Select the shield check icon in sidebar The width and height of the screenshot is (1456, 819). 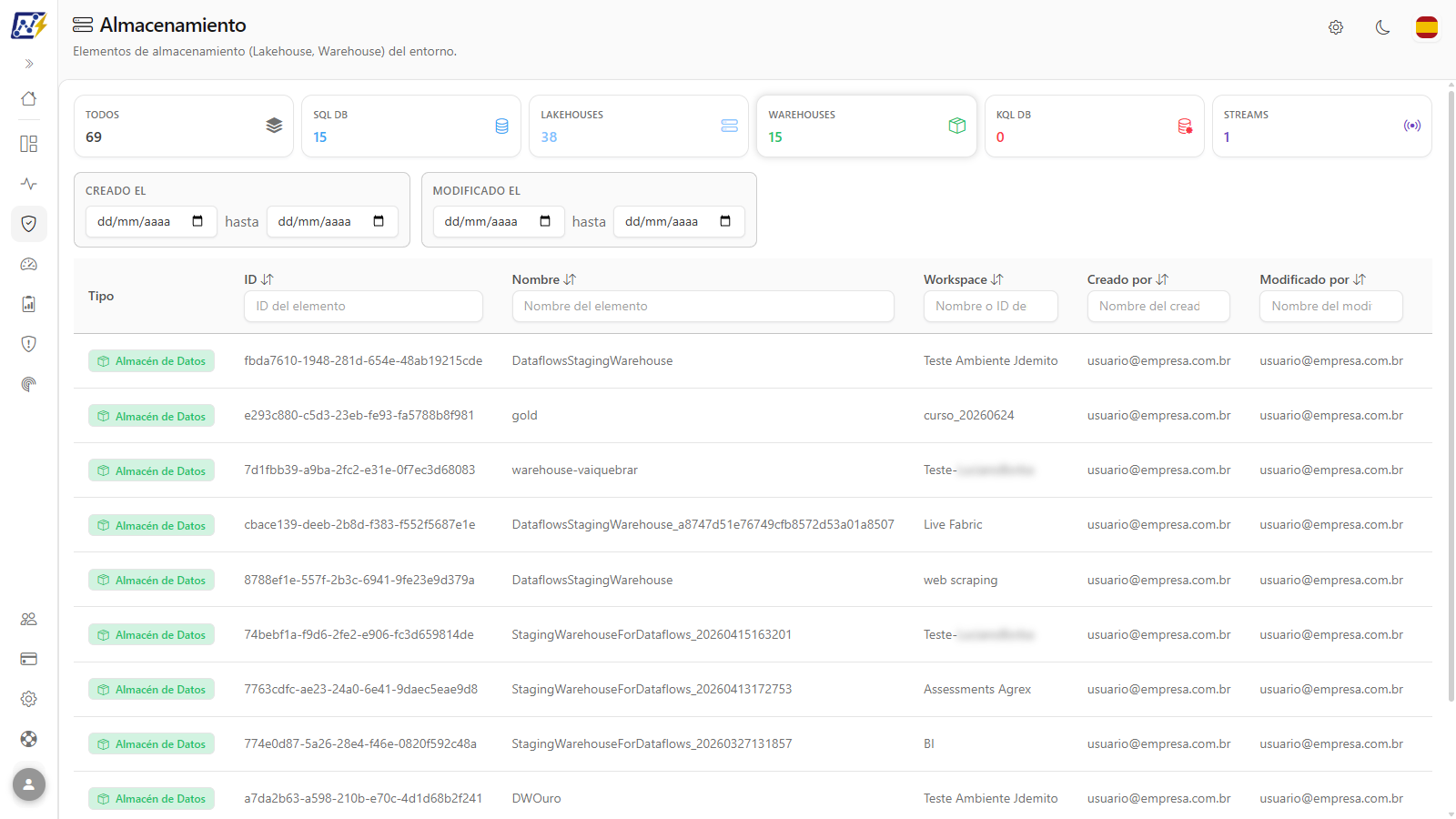(29, 224)
